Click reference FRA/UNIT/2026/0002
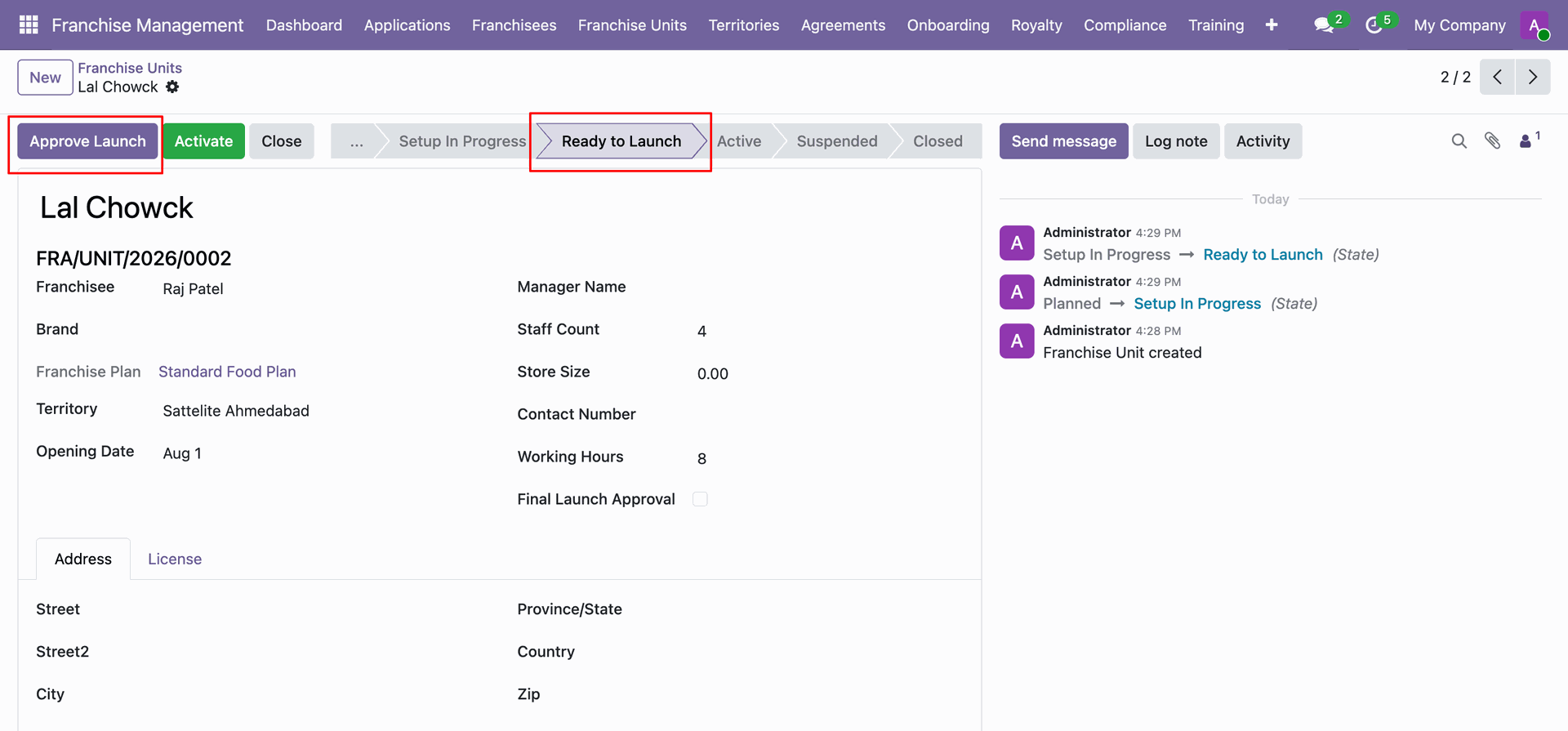 coord(134,258)
